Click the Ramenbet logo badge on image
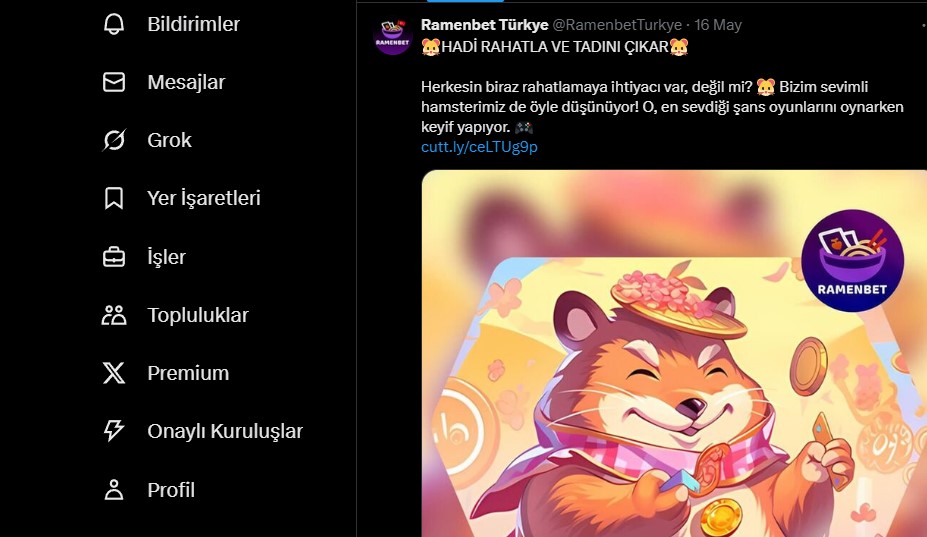Image resolution: width=927 pixels, height=537 pixels. 852,260
